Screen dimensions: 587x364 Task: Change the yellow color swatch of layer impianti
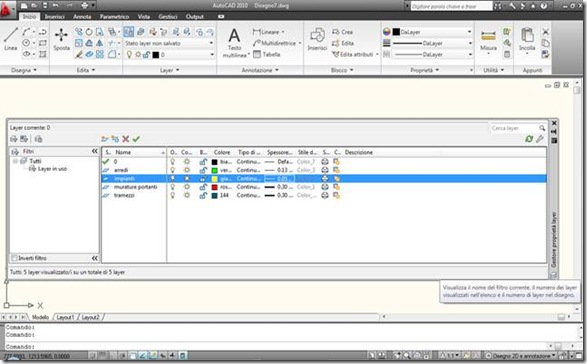[215, 179]
